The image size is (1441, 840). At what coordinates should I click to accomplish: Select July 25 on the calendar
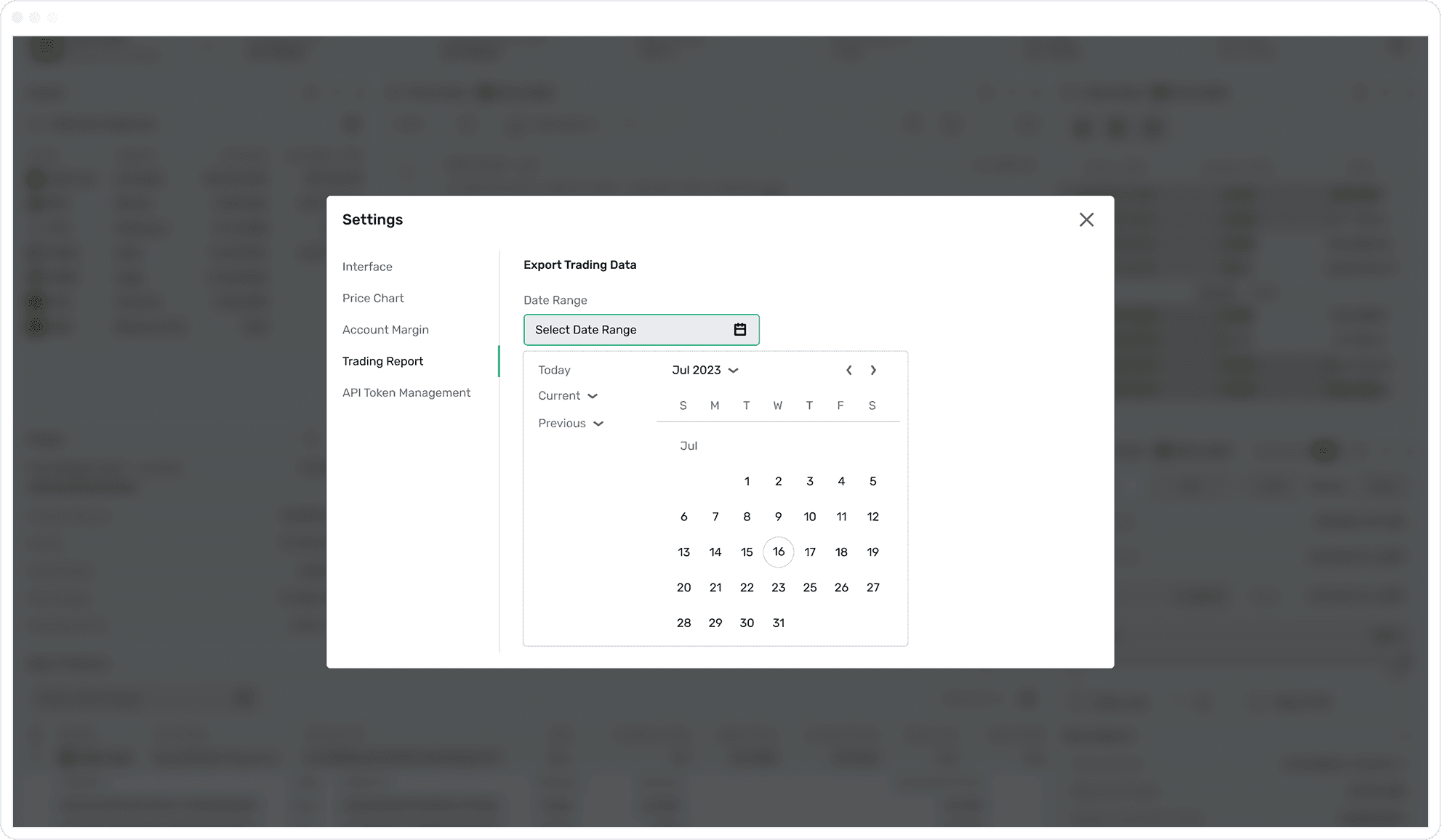(809, 587)
